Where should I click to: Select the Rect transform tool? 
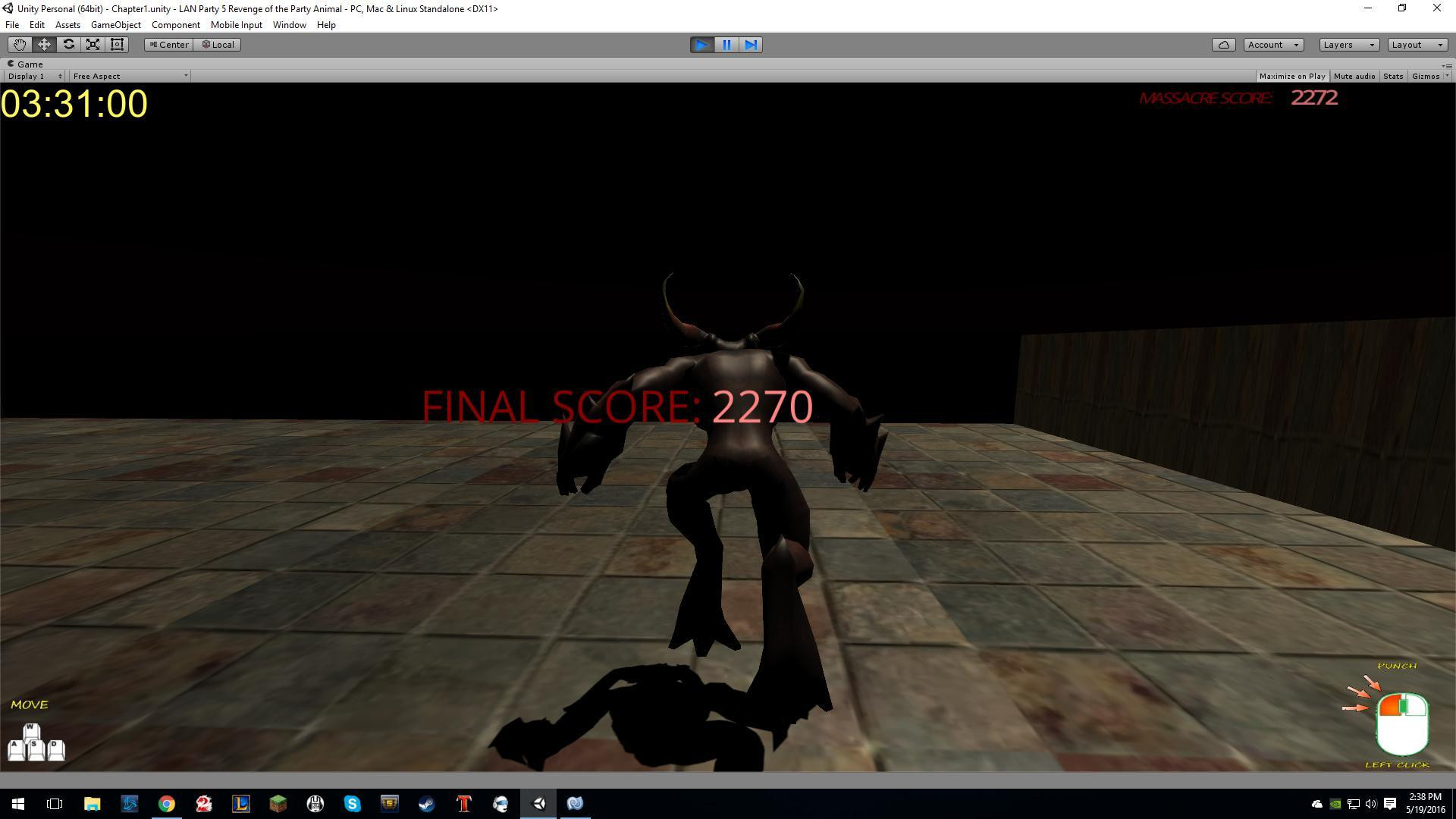pyautogui.click(x=117, y=45)
